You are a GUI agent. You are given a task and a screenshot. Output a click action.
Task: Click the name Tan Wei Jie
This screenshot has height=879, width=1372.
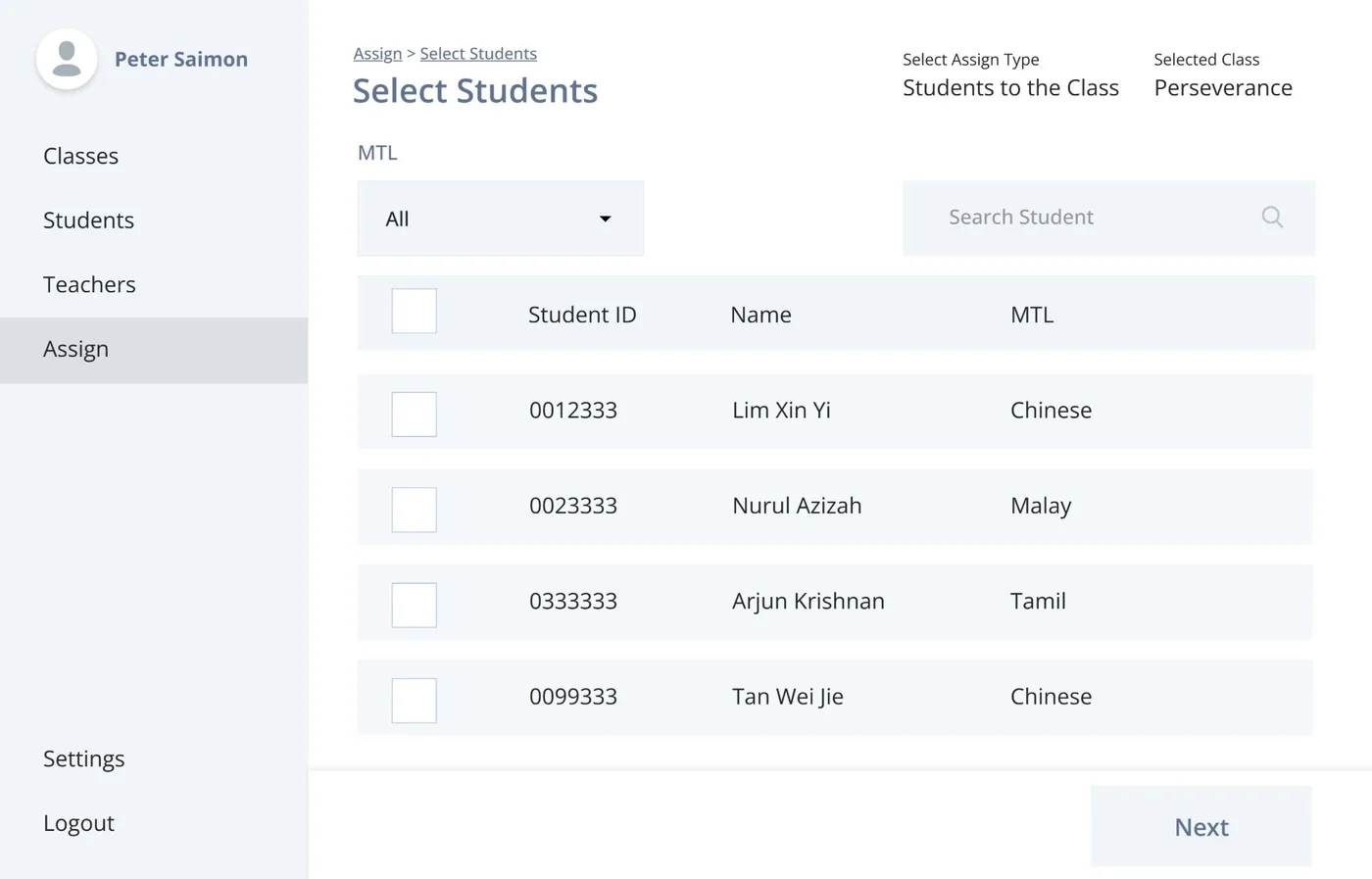788,697
